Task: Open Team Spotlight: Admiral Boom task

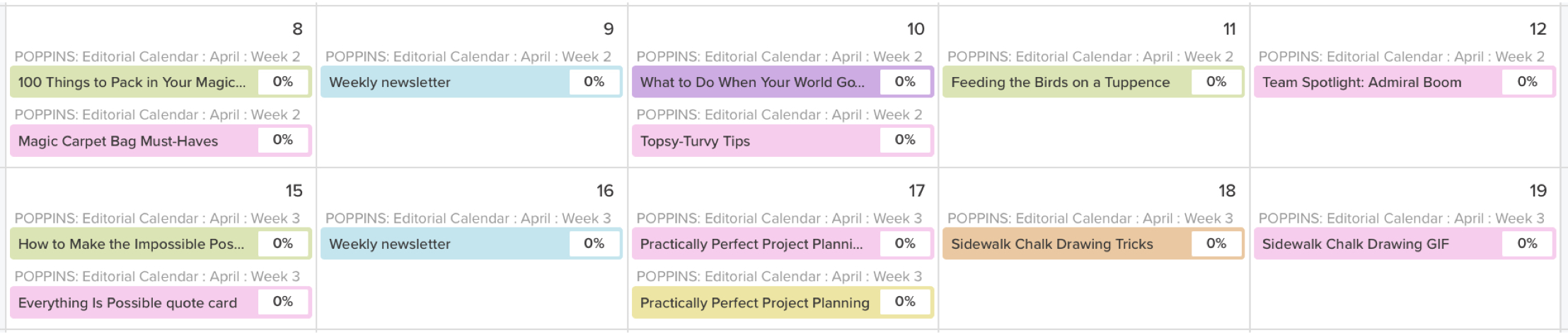Action: point(1361,82)
